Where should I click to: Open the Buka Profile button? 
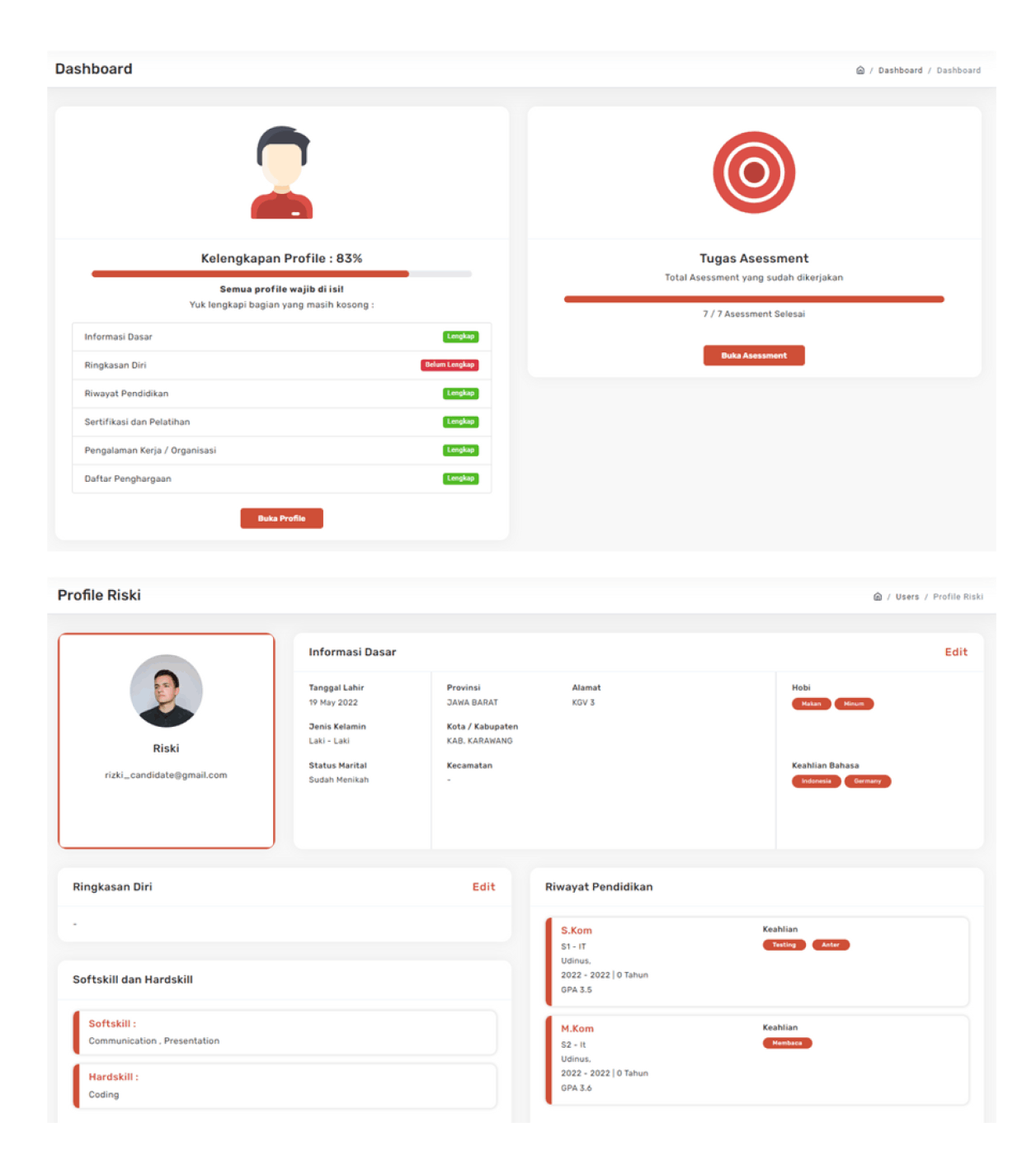[281, 518]
